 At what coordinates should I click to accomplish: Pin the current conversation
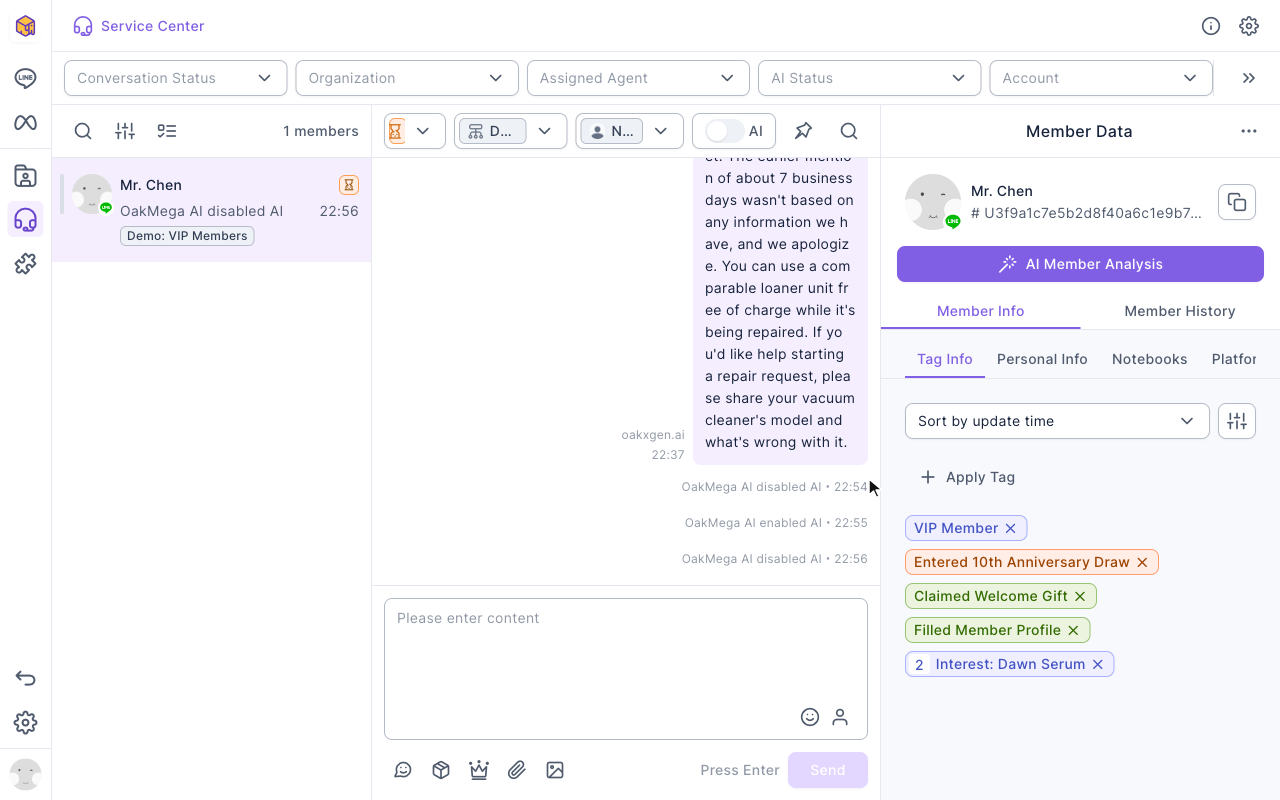803,131
